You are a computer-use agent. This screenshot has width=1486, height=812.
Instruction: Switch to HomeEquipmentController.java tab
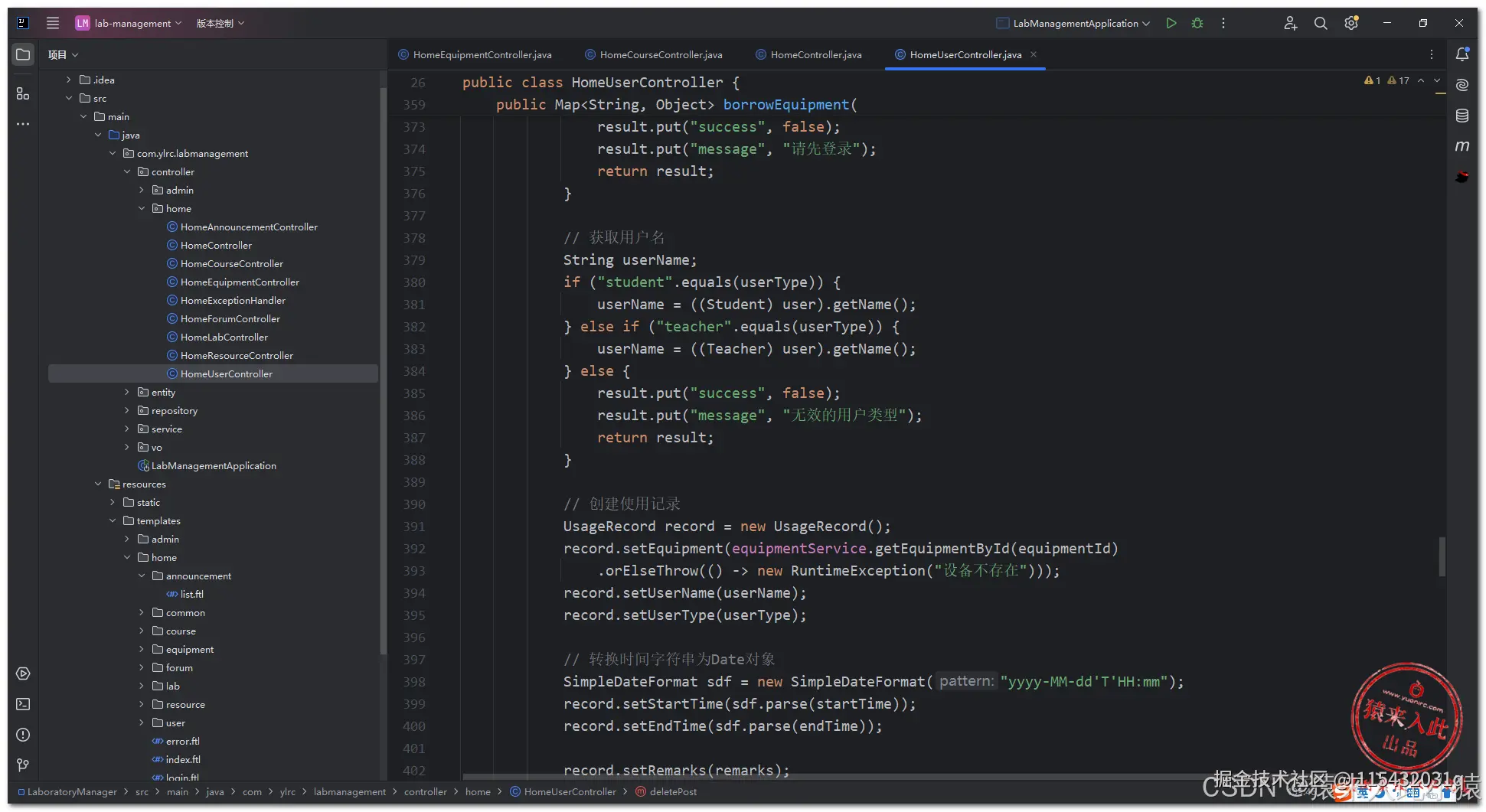[x=475, y=54]
